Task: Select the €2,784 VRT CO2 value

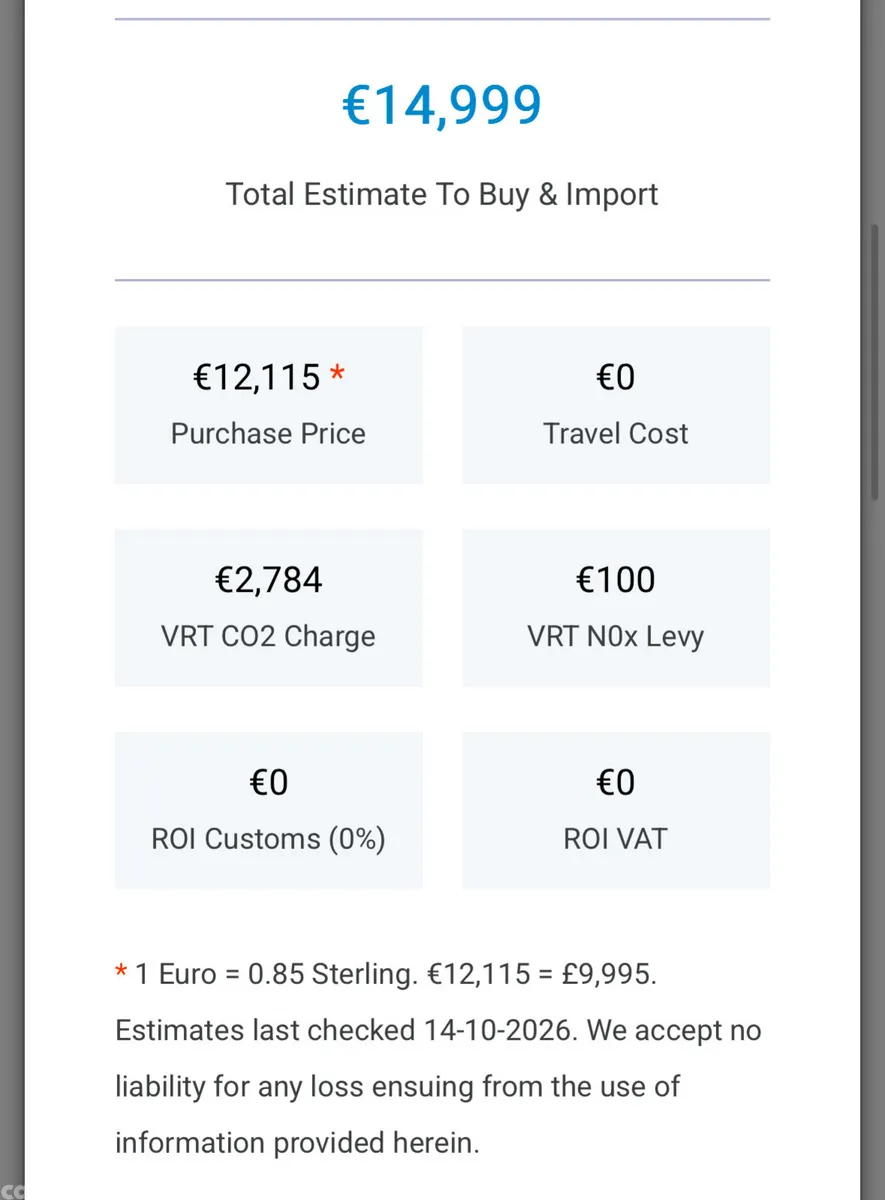Action: pos(269,580)
